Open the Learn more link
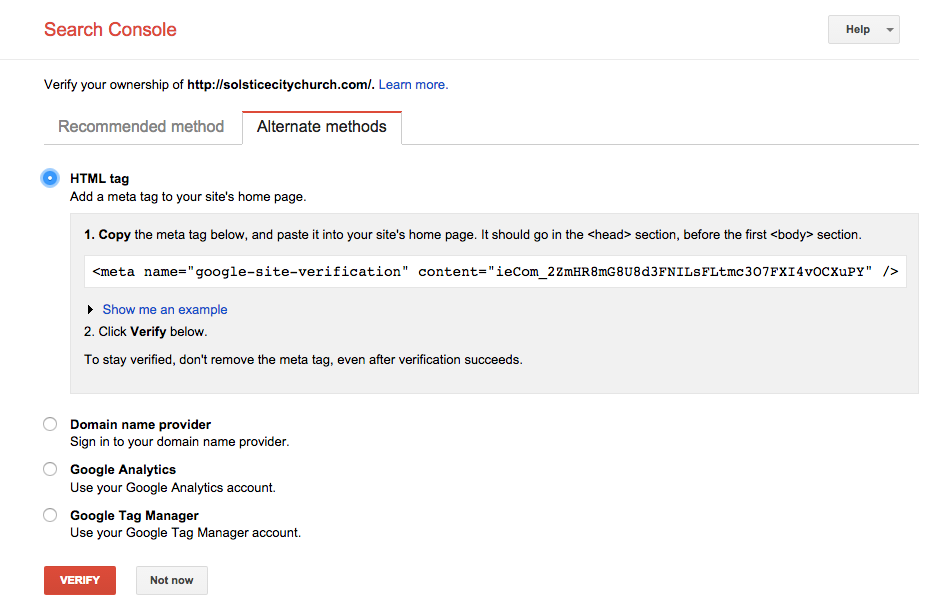 click(413, 84)
